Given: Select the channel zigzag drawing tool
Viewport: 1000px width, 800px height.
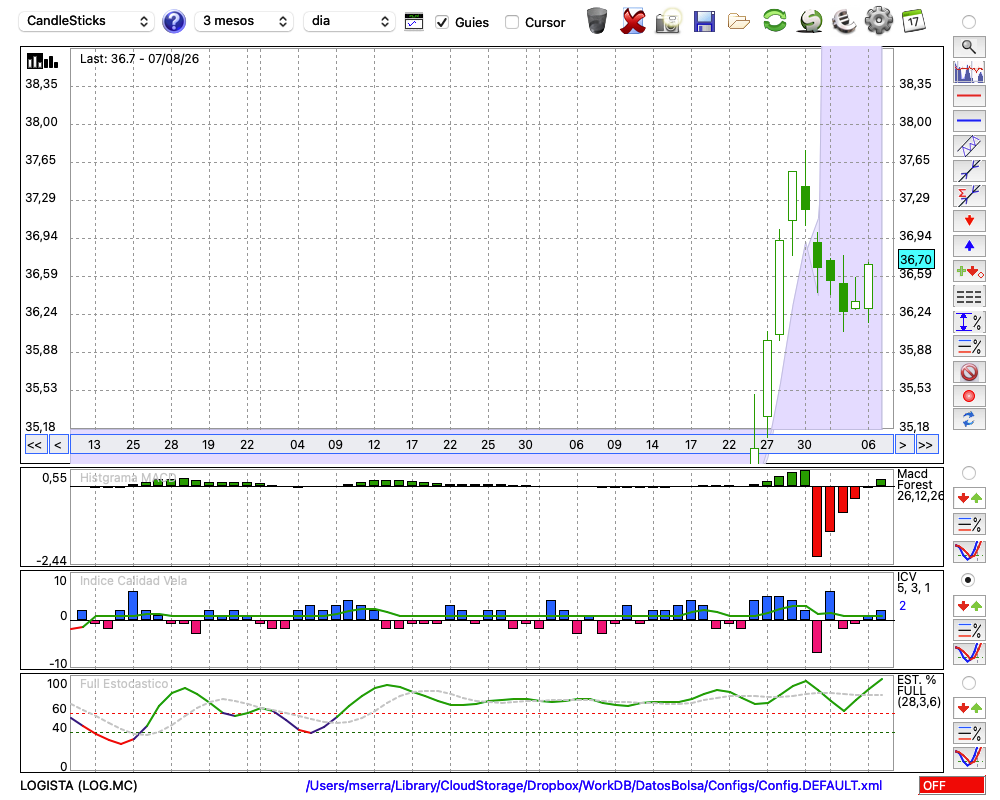Looking at the screenshot, I should click(x=969, y=146).
